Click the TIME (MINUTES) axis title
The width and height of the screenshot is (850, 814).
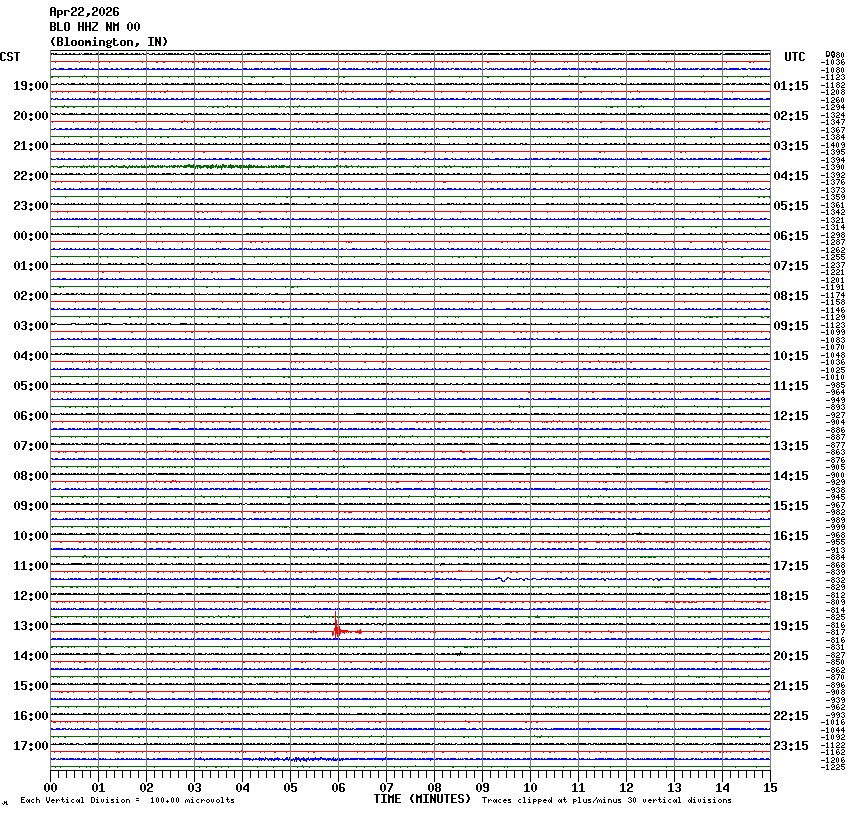[x=422, y=799]
